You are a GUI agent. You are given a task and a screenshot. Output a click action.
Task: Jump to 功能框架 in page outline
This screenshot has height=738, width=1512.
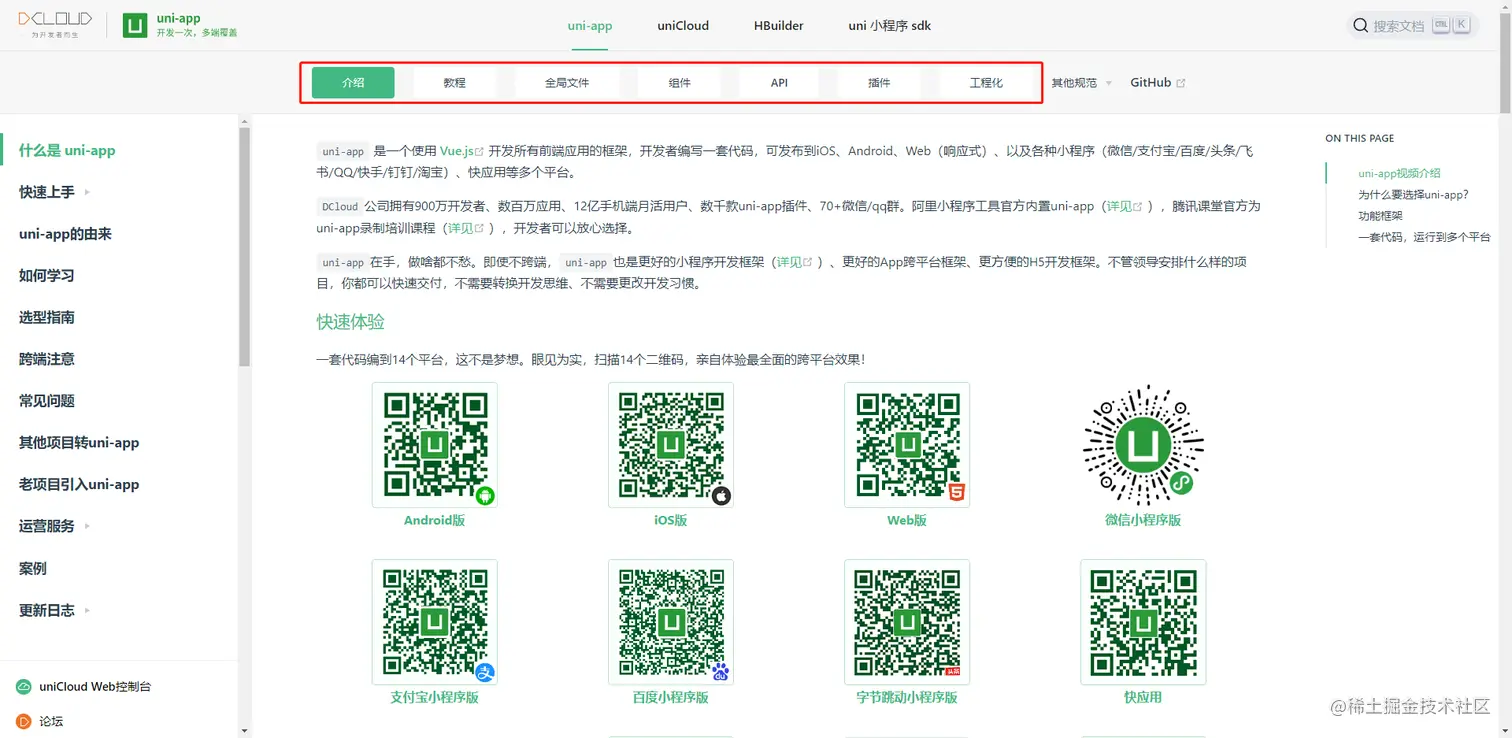click(x=1380, y=216)
